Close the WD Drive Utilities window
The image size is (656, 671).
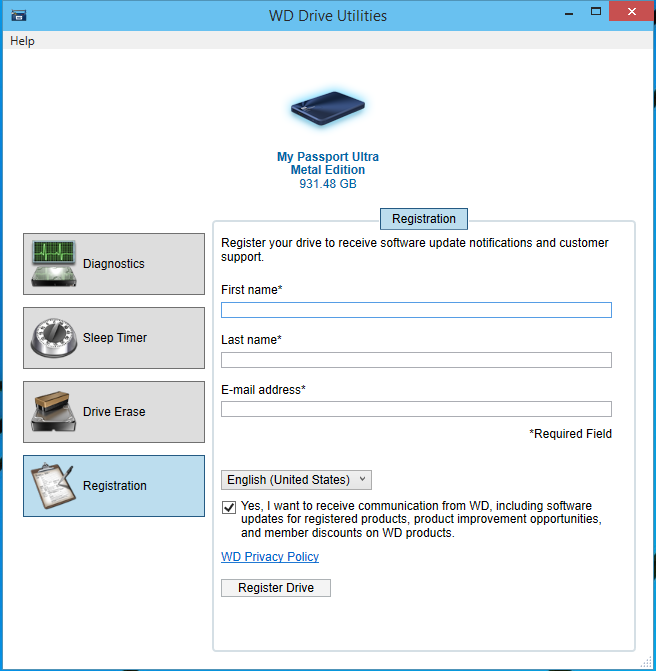(632, 12)
